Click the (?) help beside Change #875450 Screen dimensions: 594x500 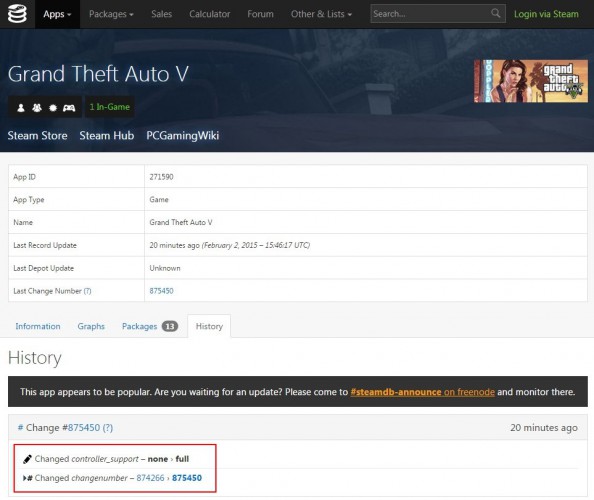tap(108, 428)
